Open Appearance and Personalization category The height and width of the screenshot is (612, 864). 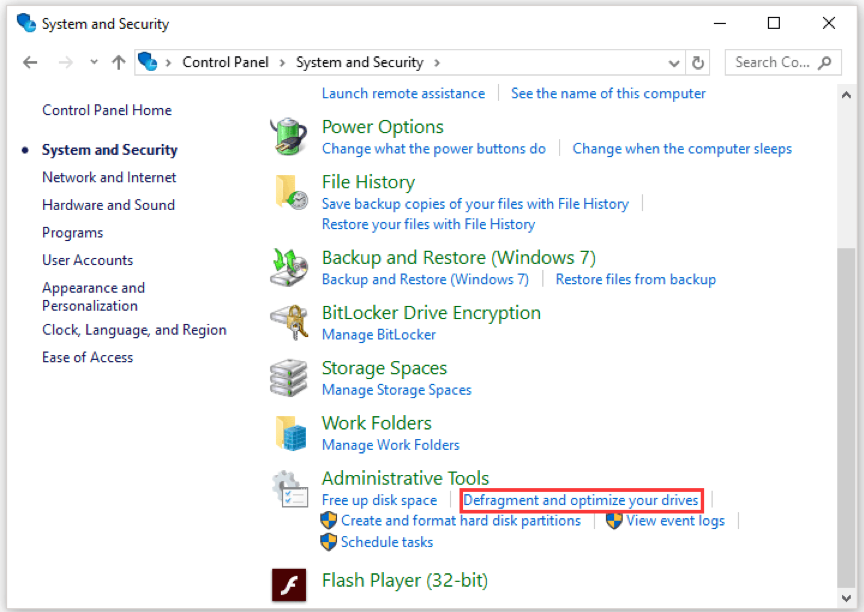(x=94, y=296)
